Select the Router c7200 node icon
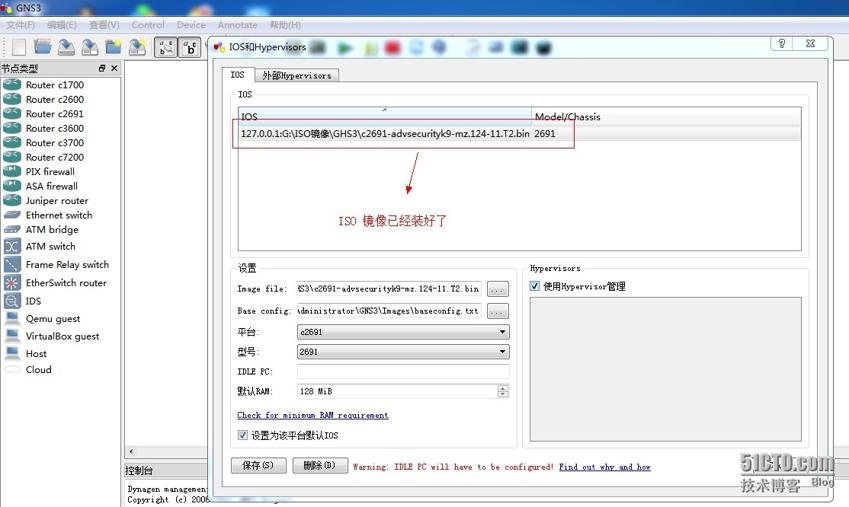849x507 pixels. click(12, 157)
